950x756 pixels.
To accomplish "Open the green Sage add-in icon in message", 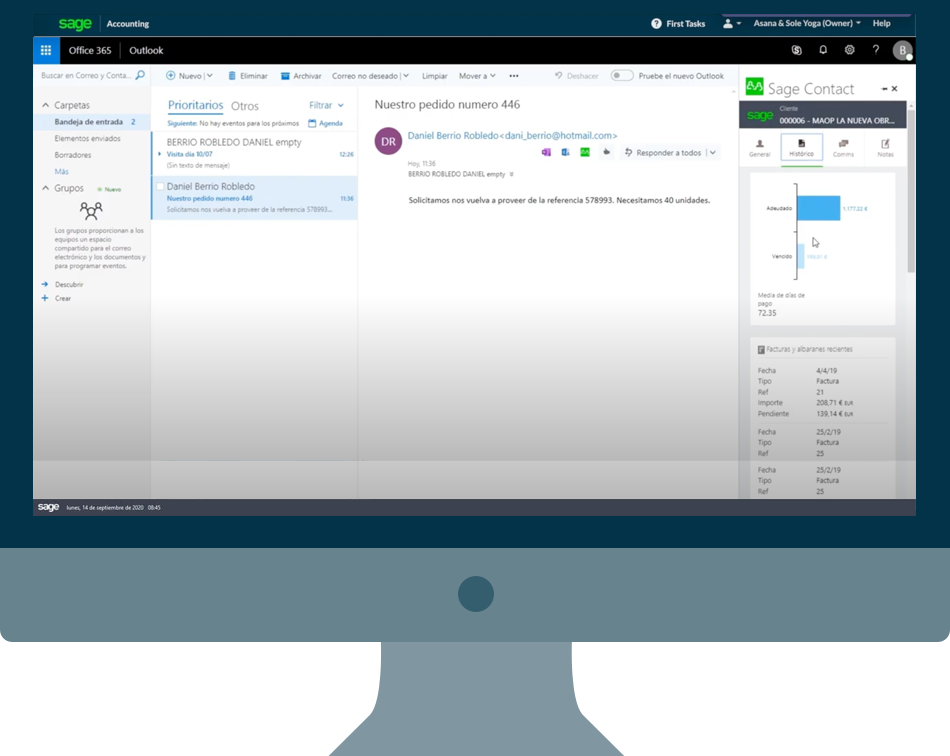I will click(x=585, y=152).
